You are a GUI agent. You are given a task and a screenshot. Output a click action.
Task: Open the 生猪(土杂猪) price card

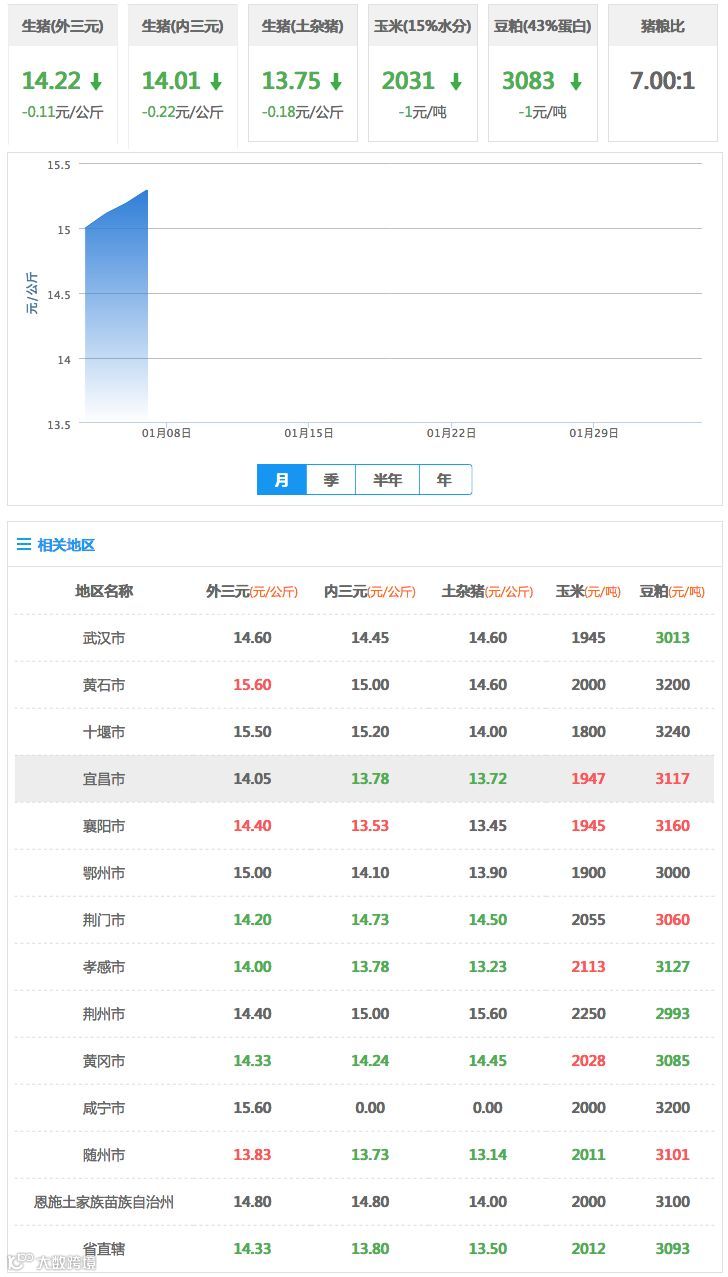(x=303, y=73)
